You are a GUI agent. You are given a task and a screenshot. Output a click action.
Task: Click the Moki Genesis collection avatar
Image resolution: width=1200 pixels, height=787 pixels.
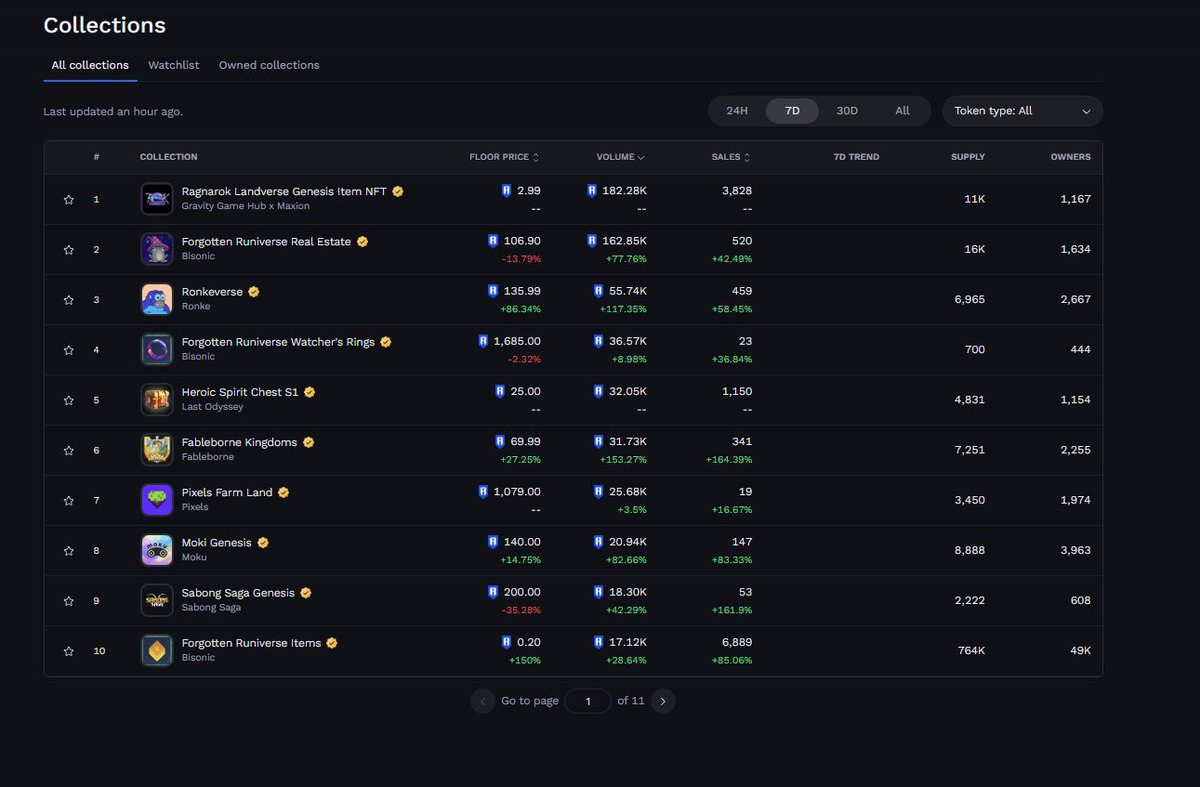click(x=157, y=550)
